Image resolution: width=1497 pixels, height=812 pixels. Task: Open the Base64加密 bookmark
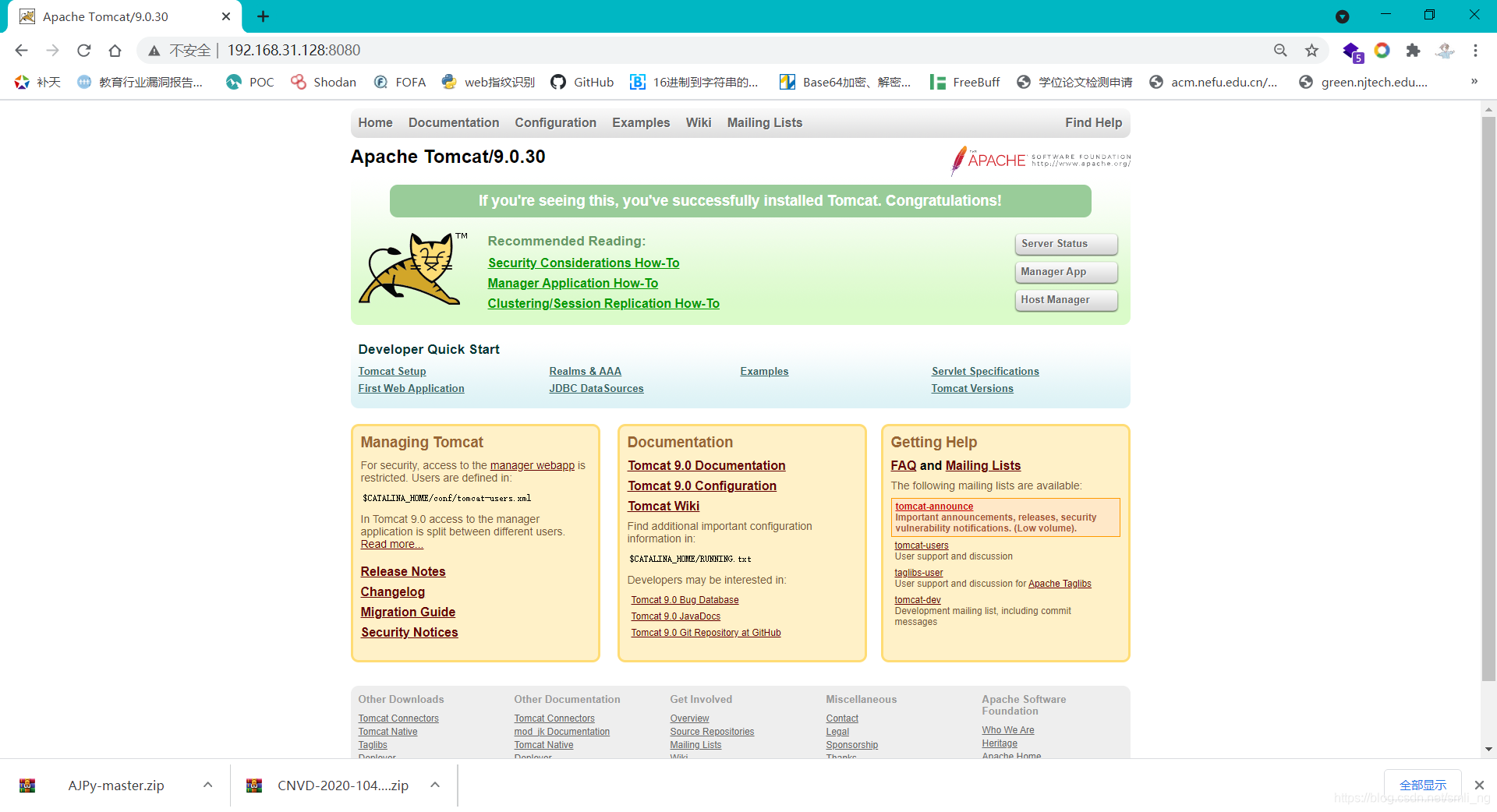click(x=845, y=82)
